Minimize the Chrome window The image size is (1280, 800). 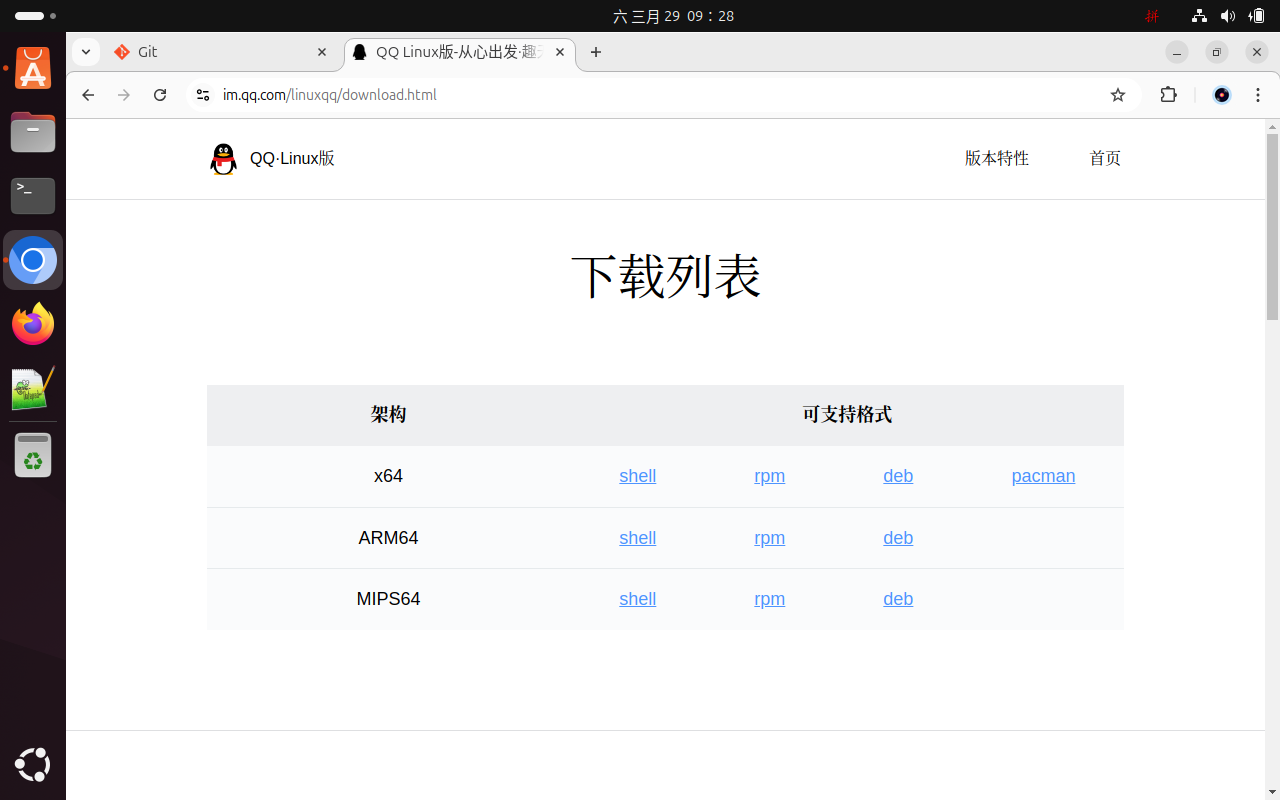coord(1177,52)
